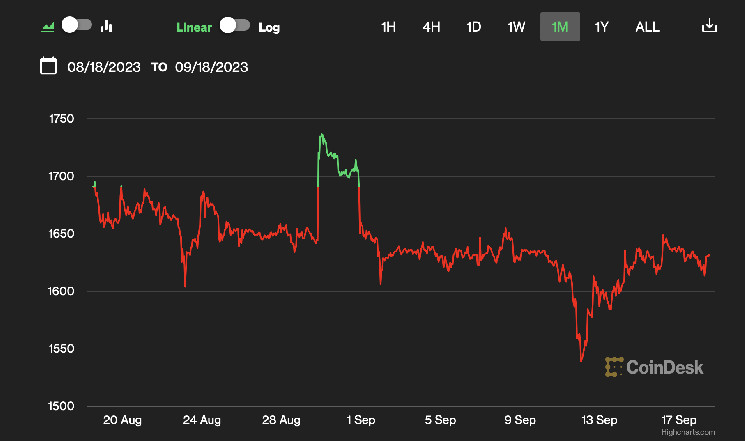Click the area chart icon

[46, 26]
